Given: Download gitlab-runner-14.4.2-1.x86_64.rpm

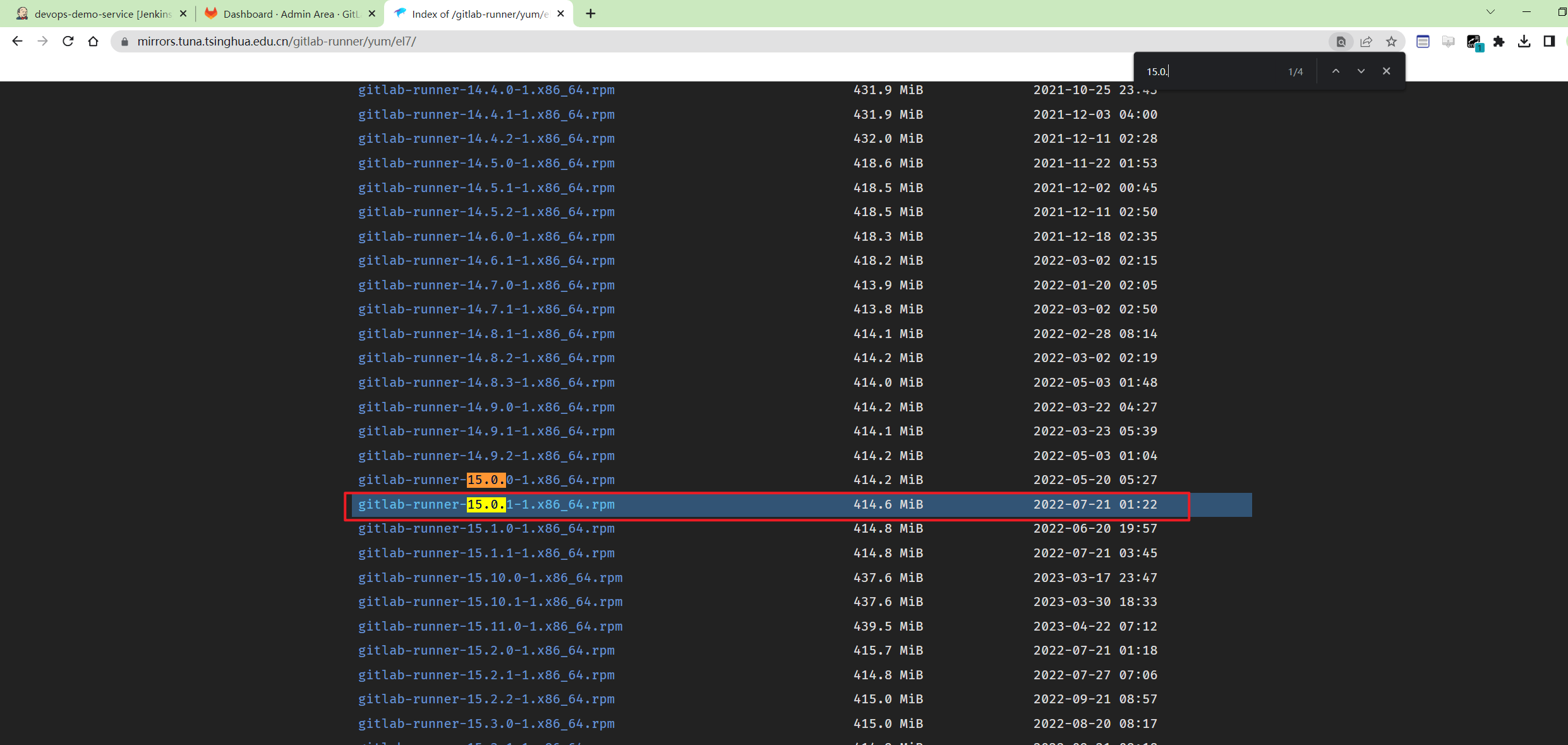Looking at the screenshot, I should (x=486, y=138).
